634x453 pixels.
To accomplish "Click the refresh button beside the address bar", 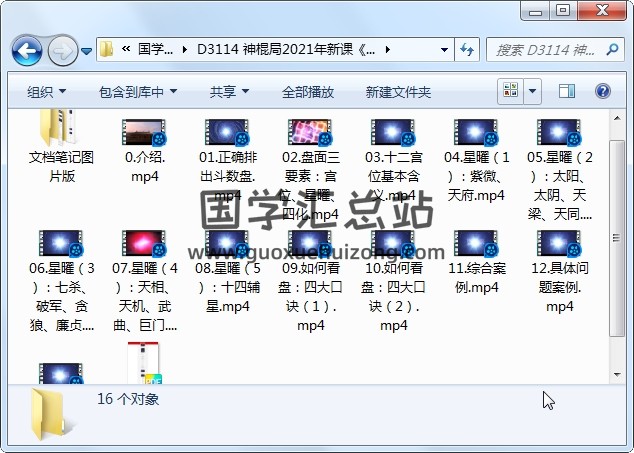I will (x=467, y=49).
